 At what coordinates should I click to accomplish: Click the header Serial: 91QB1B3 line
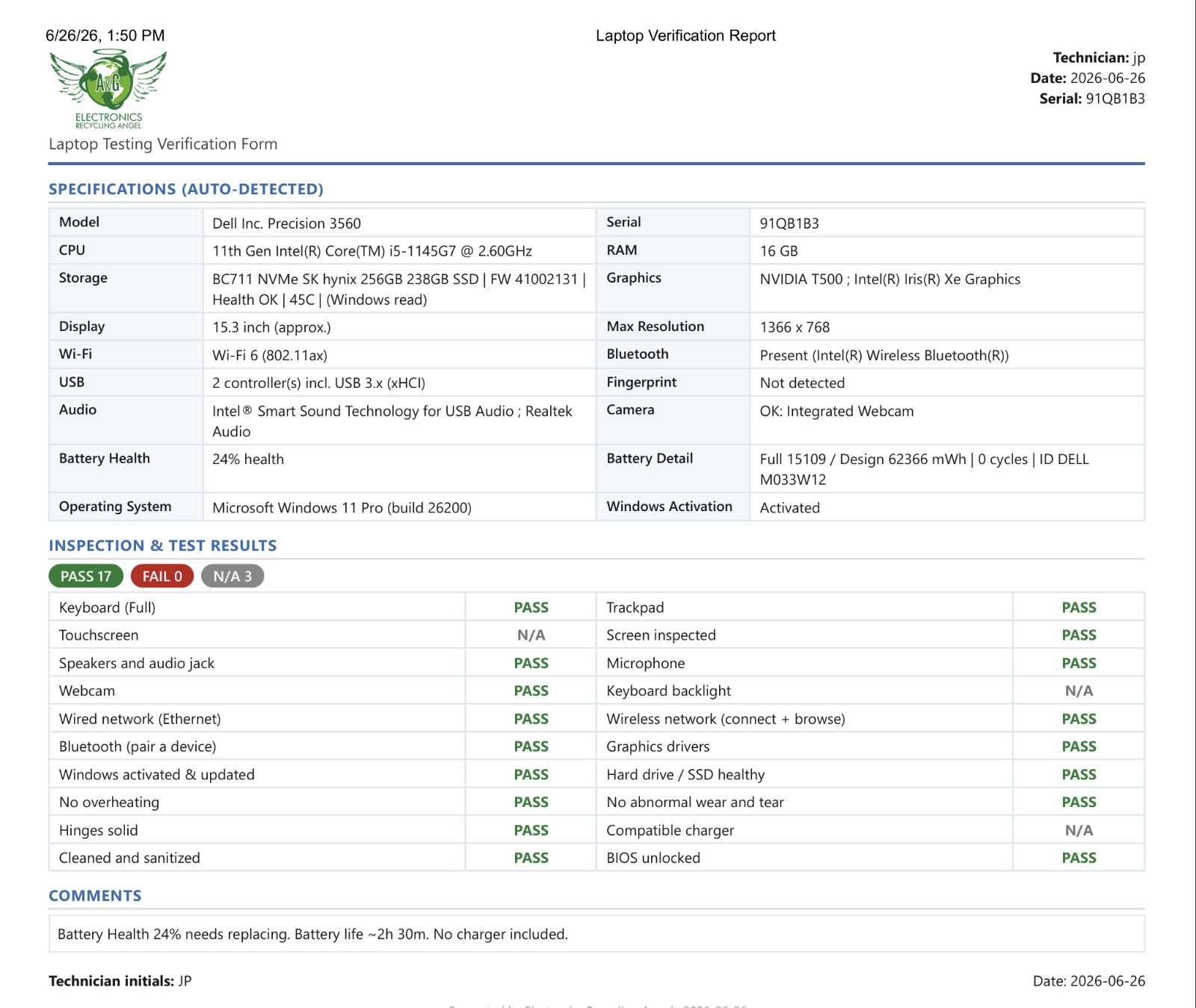tap(1092, 99)
